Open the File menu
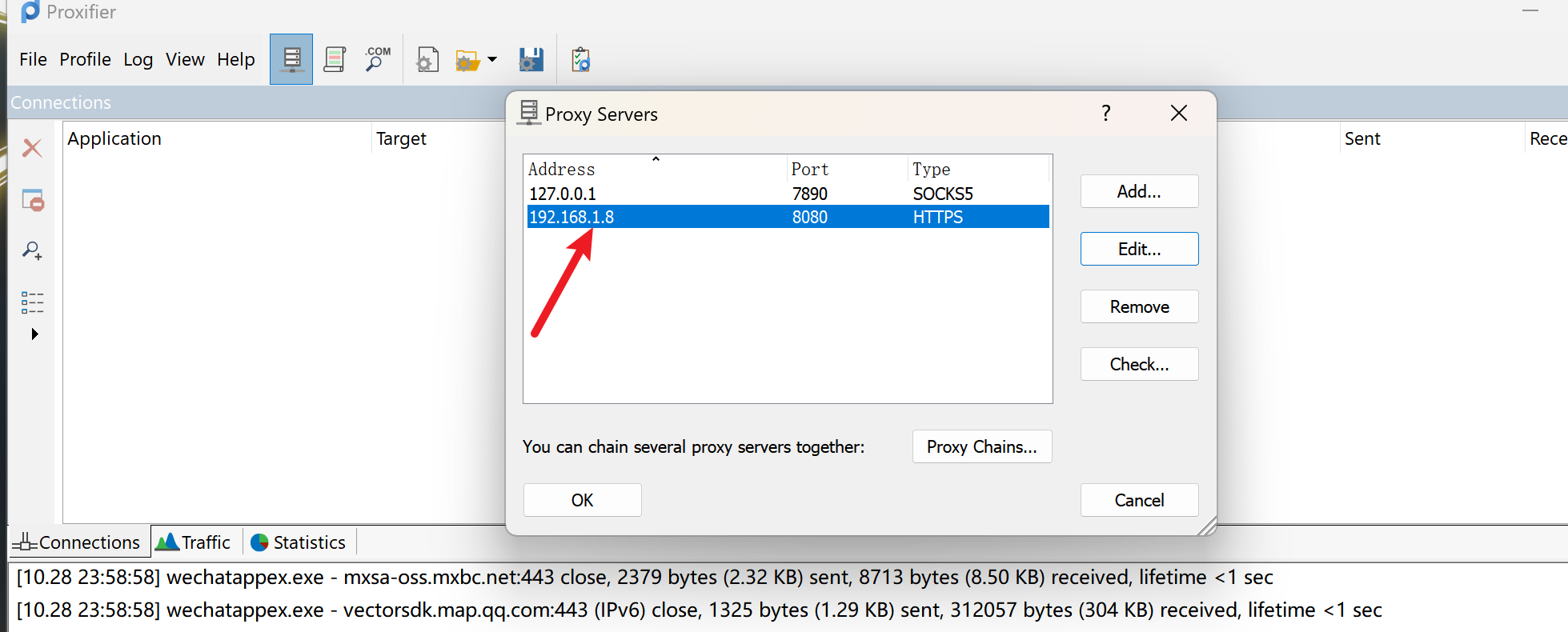The height and width of the screenshot is (632, 1568). tap(33, 59)
